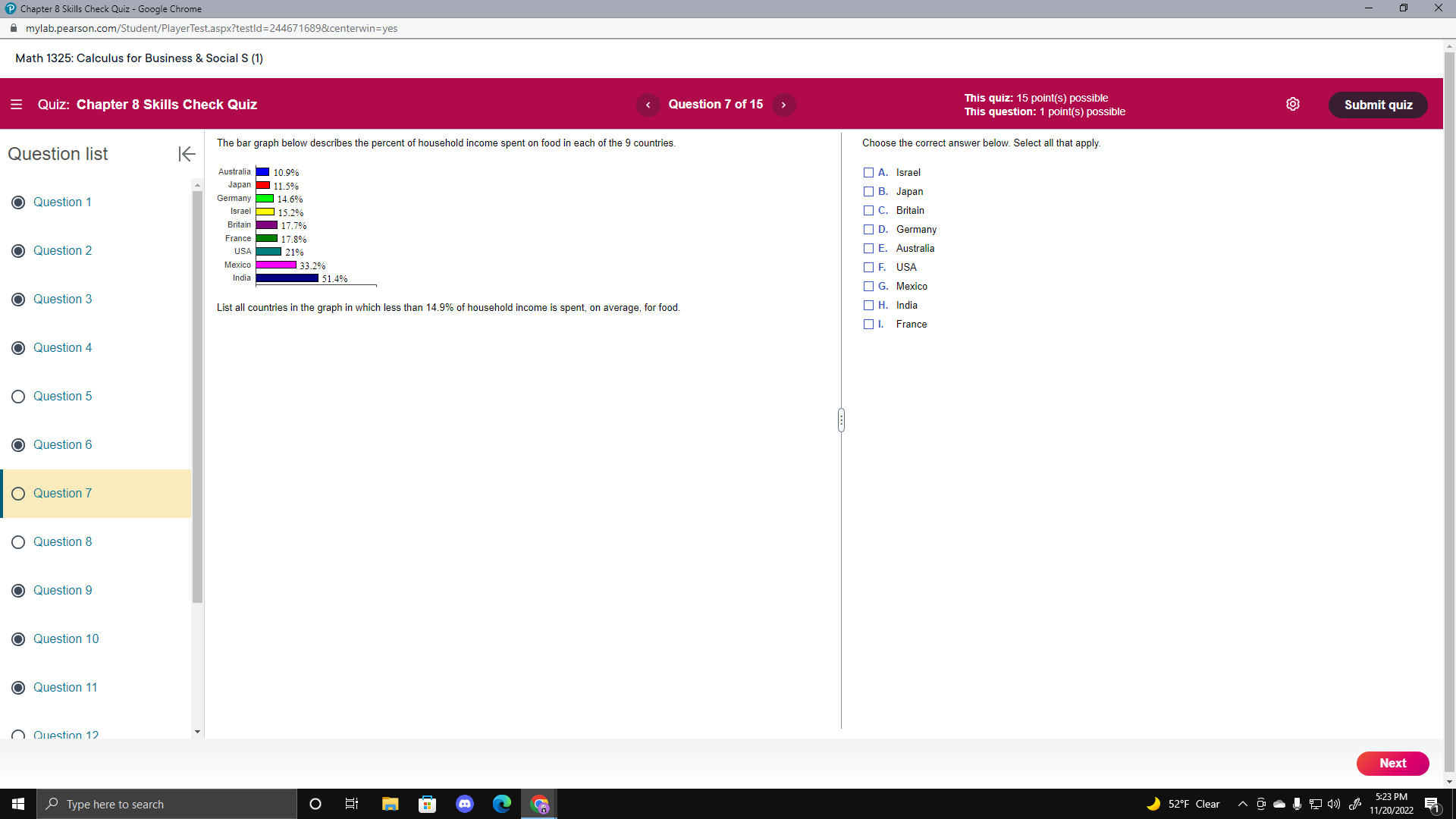
Task: Click the volume icon in the system tray
Action: click(1333, 804)
